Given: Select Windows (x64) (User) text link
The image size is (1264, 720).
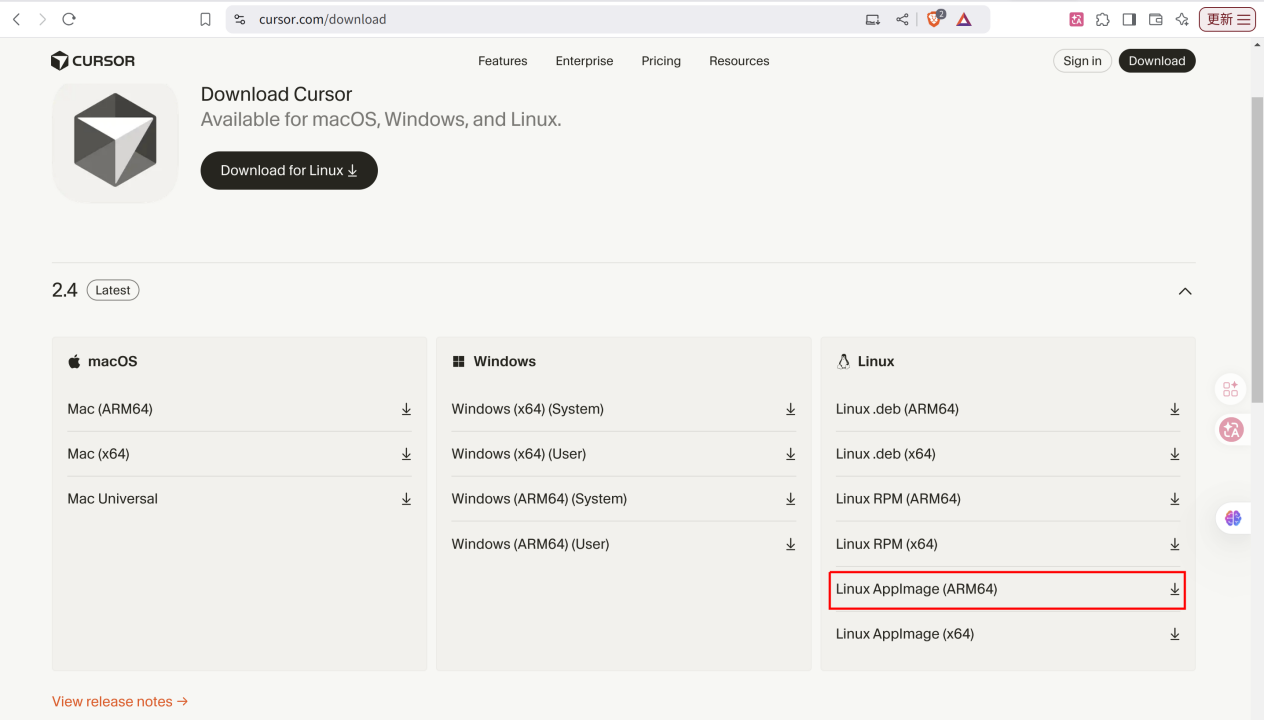Looking at the screenshot, I should 519,454.
